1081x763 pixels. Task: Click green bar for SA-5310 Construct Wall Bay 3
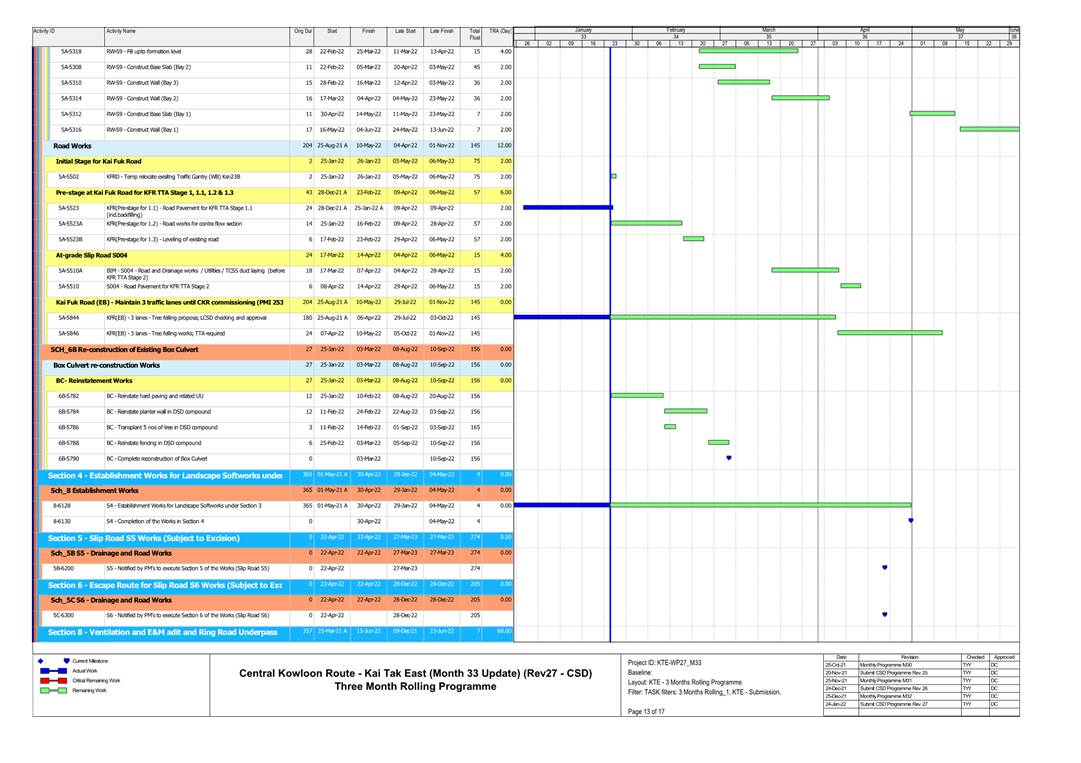(x=743, y=82)
